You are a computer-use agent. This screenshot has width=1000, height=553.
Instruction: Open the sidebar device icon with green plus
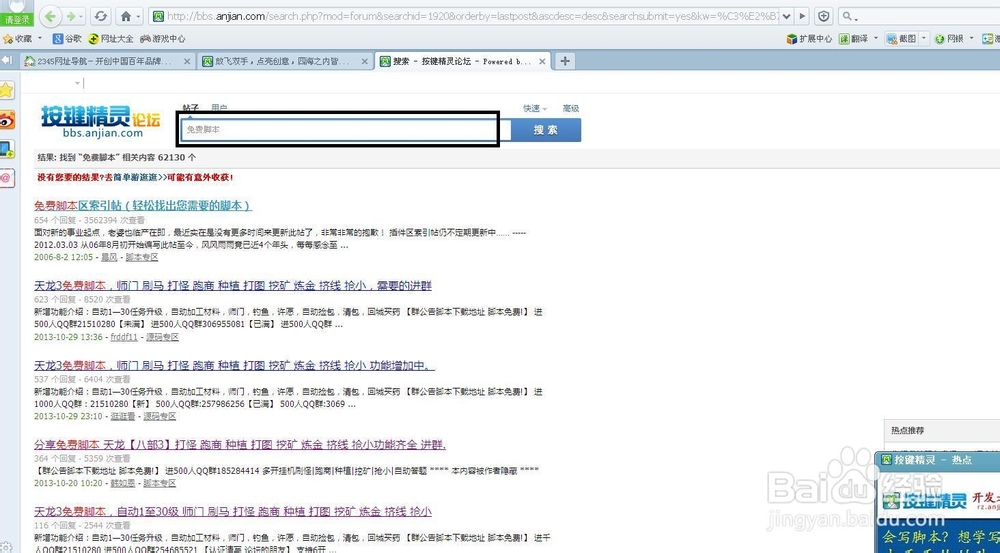(6, 150)
